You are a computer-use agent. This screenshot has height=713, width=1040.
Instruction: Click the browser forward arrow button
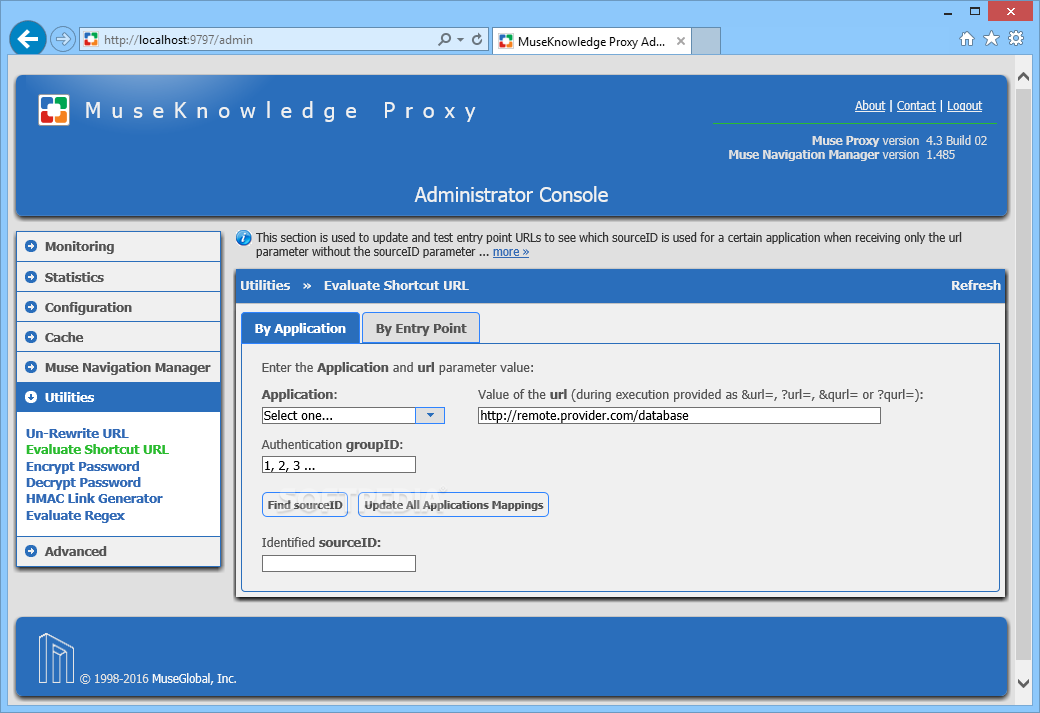62,39
